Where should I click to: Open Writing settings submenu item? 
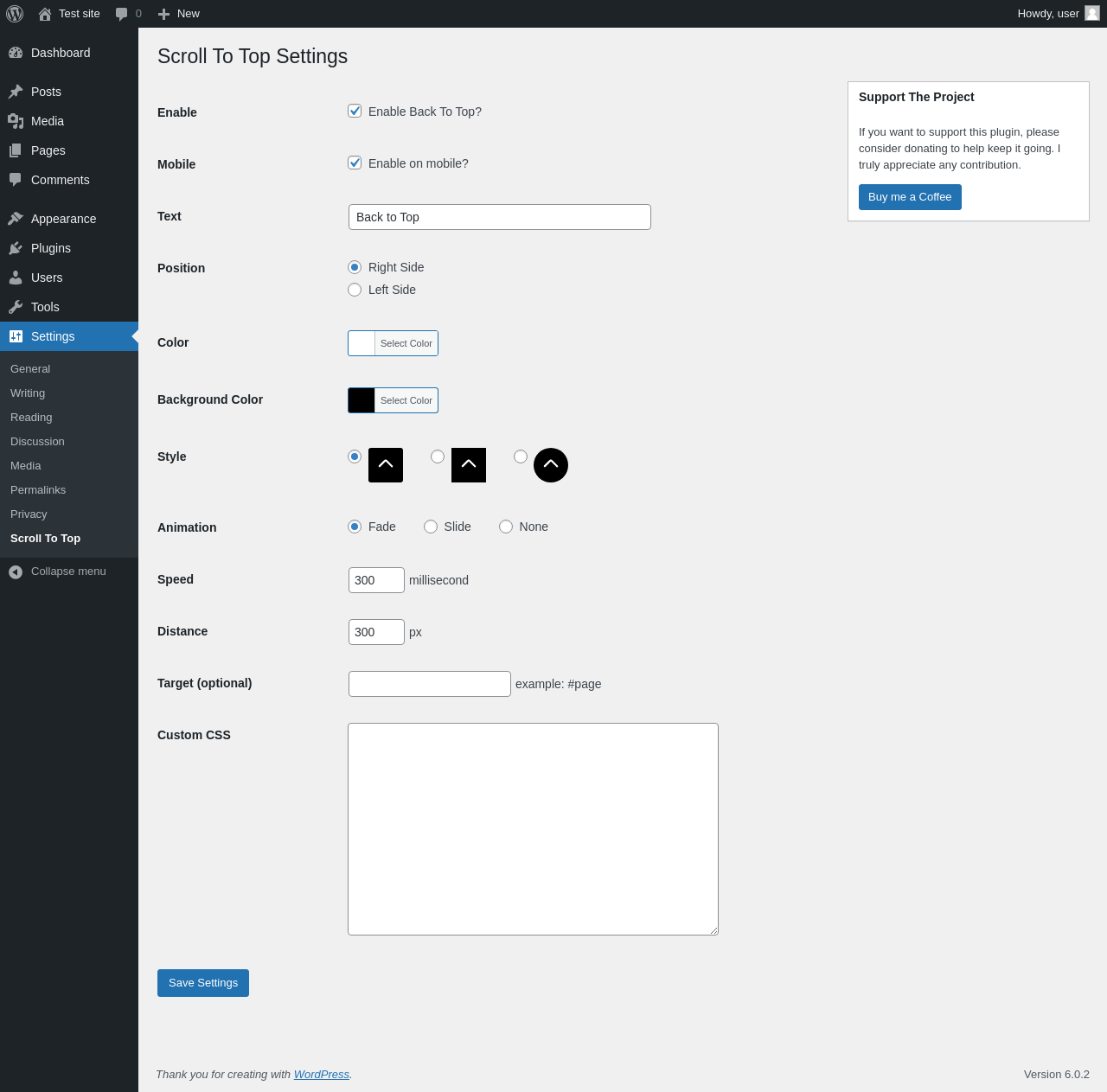[28, 393]
